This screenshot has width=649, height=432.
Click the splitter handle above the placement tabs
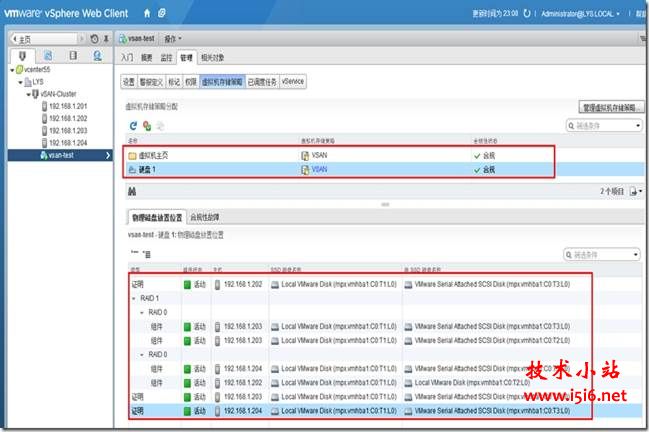(x=385, y=204)
